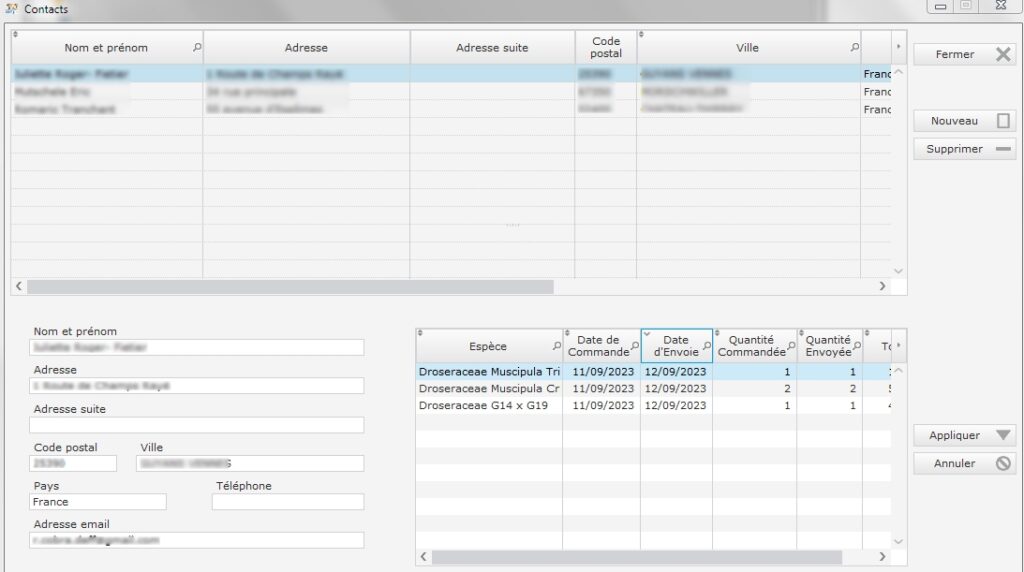
Task: Sort by Adresse column header
Action: click(x=306, y=48)
